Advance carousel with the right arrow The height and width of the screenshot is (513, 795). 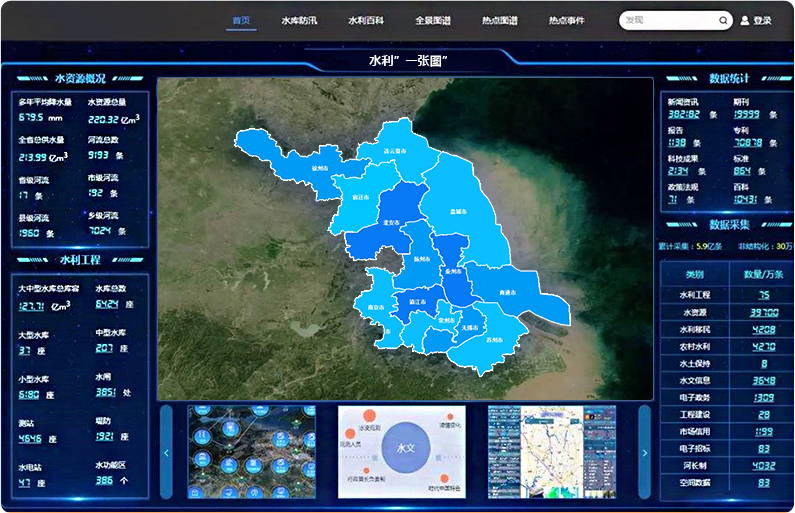point(644,452)
